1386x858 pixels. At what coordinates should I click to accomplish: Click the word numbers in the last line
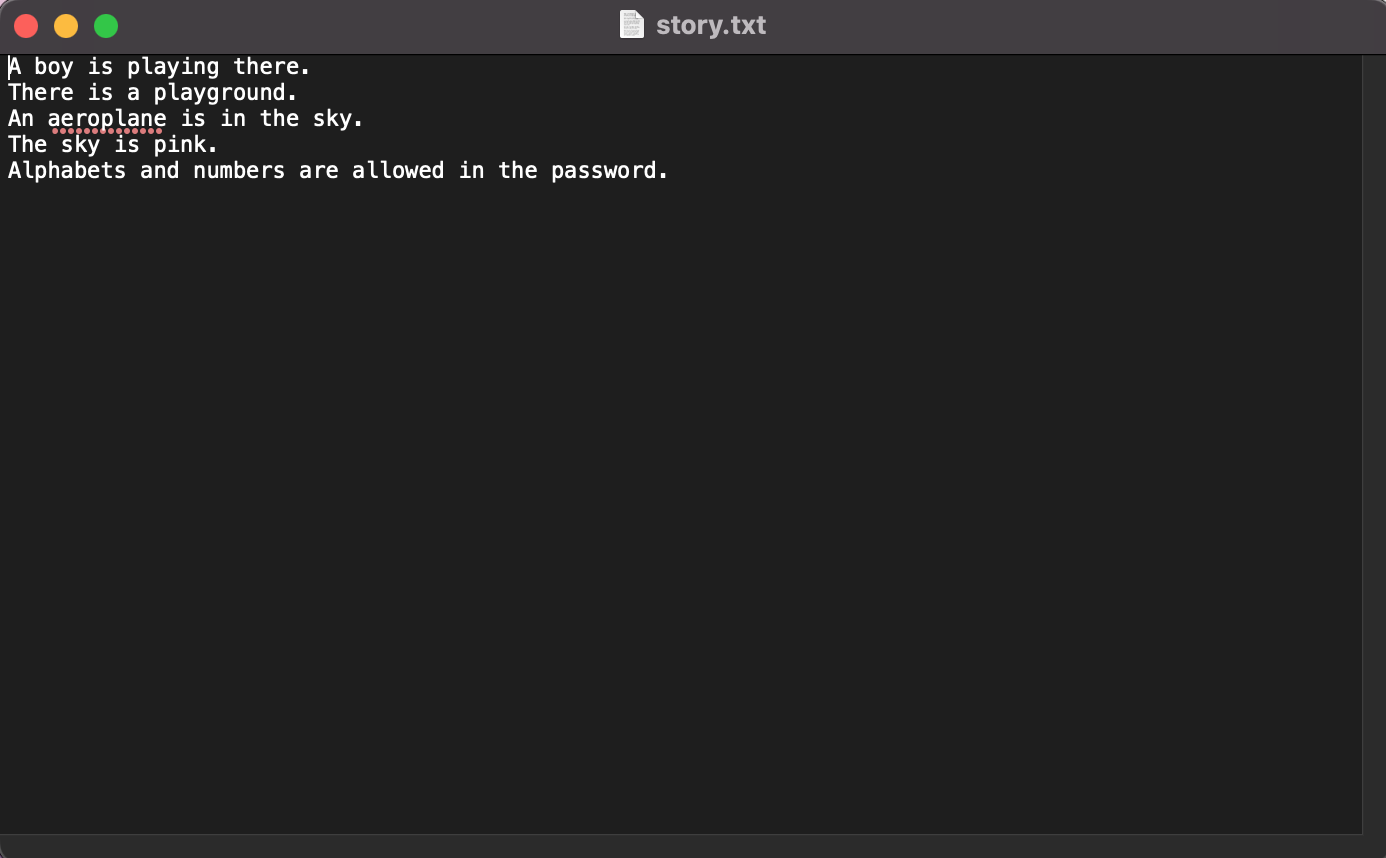239,170
